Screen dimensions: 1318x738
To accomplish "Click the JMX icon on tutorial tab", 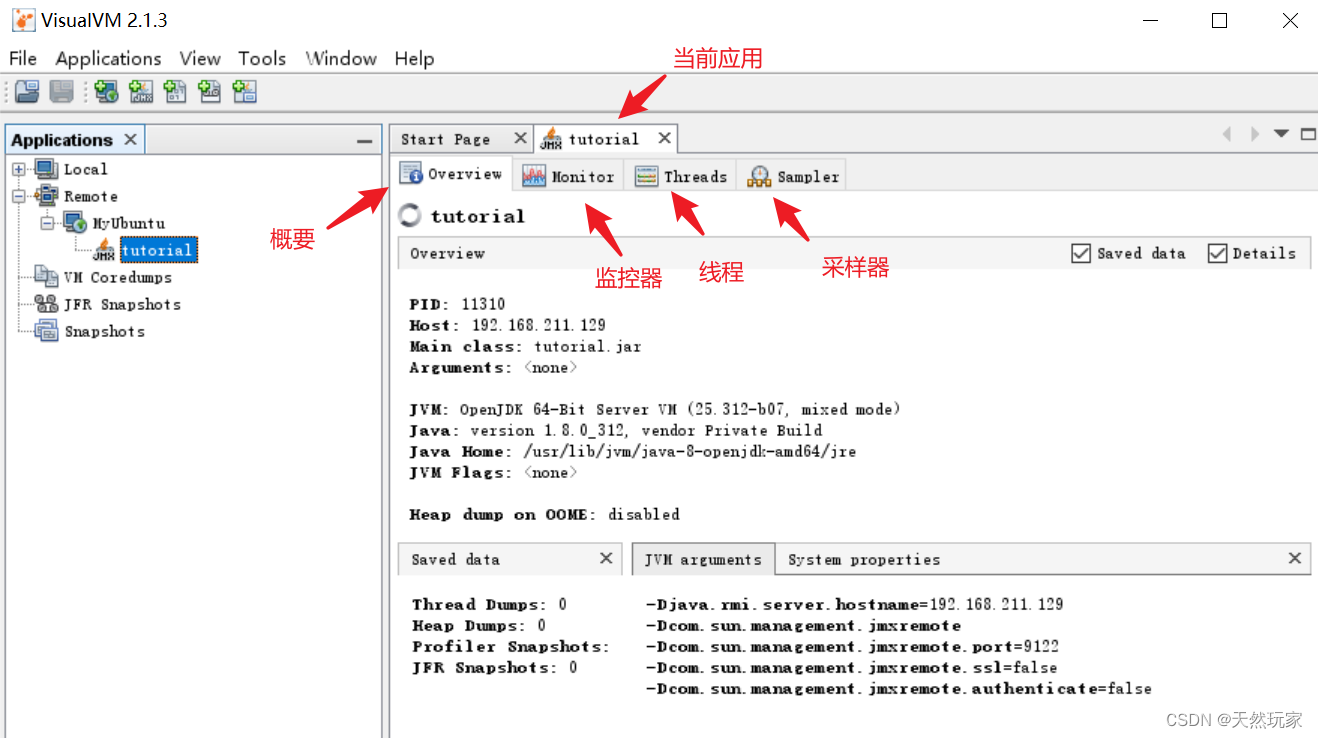I will (x=551, y=139).
